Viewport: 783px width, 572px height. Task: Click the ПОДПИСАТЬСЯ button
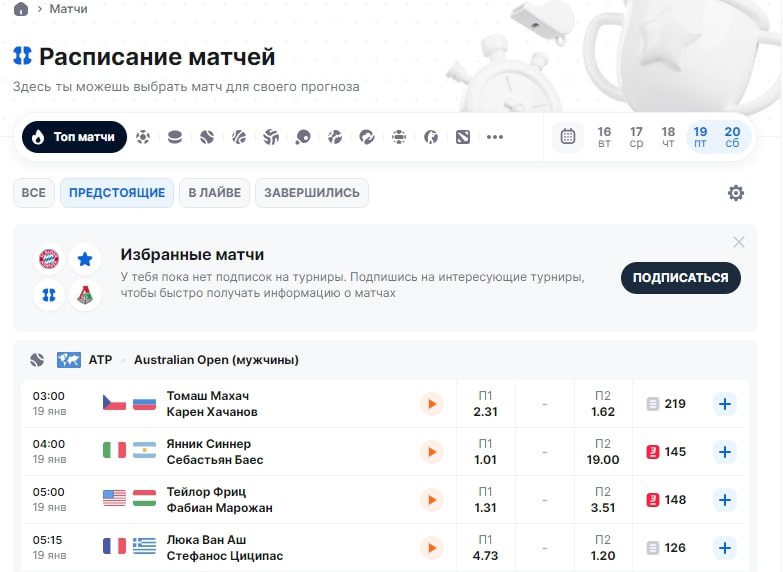[681, 278]
